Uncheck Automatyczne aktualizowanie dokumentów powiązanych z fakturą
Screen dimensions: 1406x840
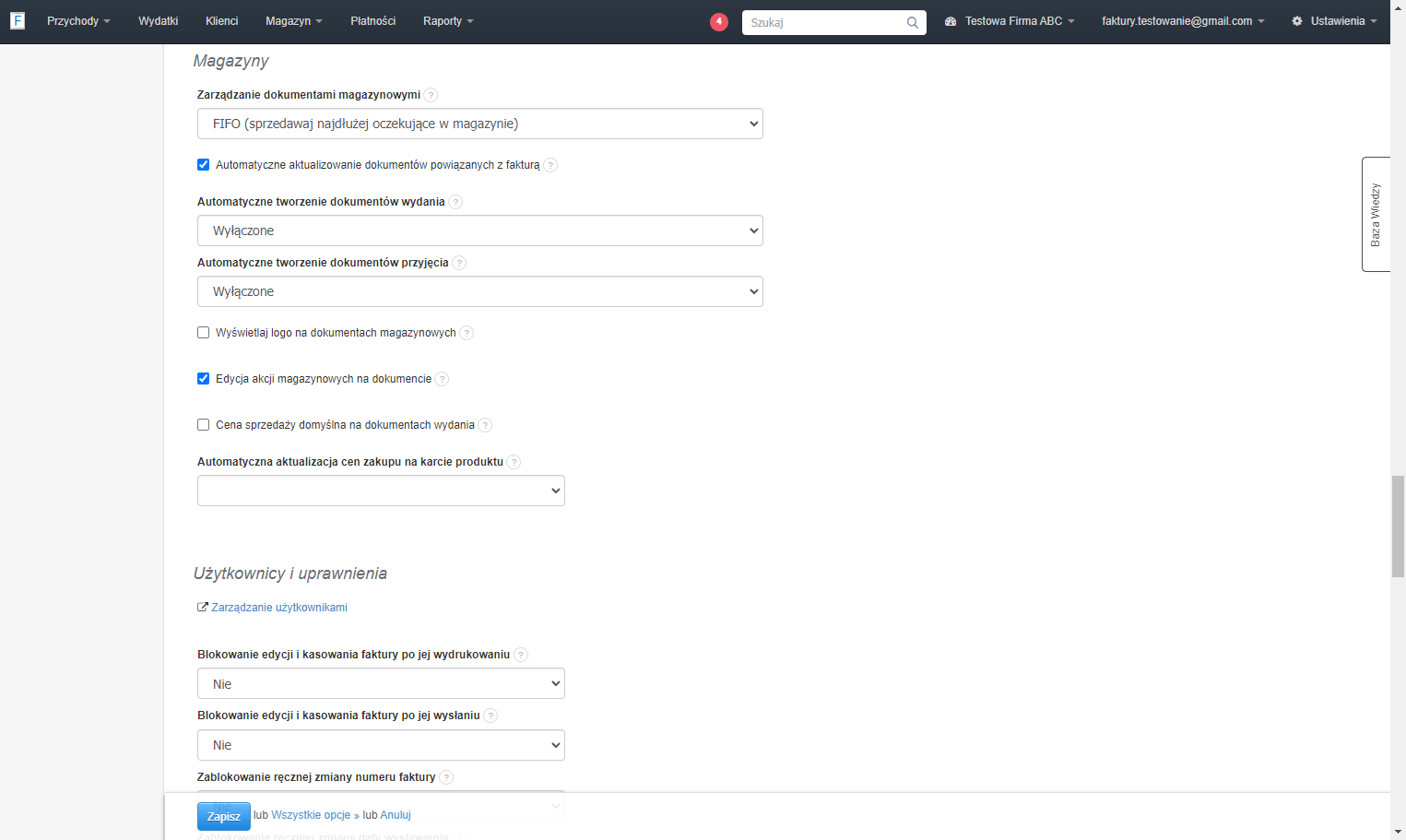click(204, 165)
